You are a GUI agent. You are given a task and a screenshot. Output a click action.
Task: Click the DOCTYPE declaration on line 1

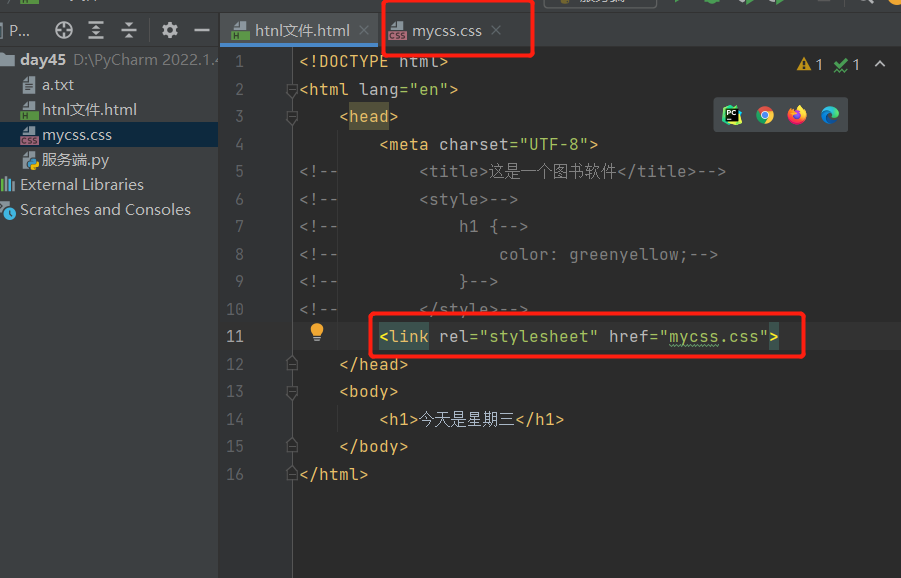(374, 61)
